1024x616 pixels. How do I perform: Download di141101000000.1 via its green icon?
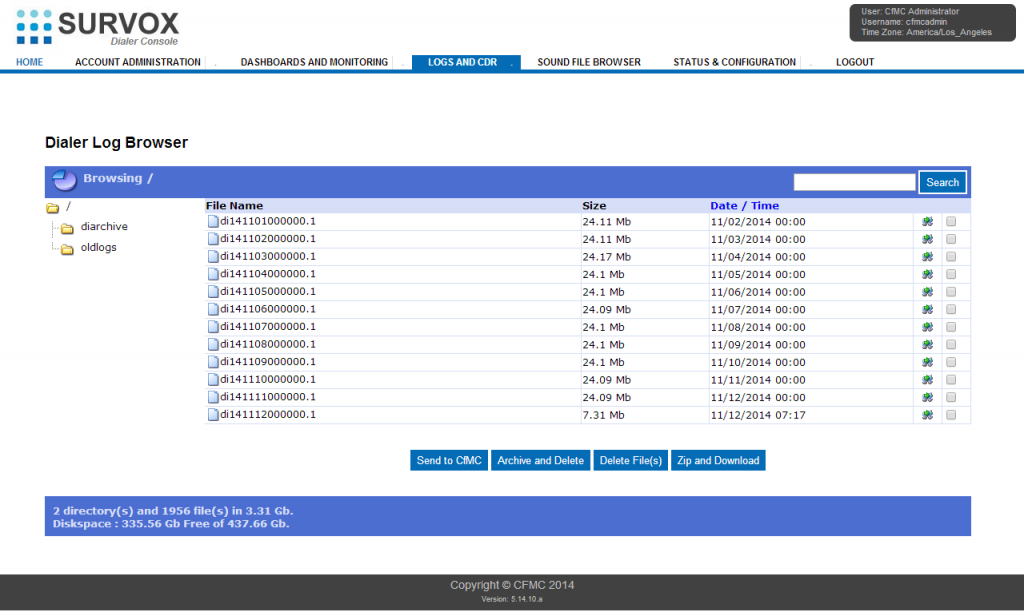[x=927, y=221]
